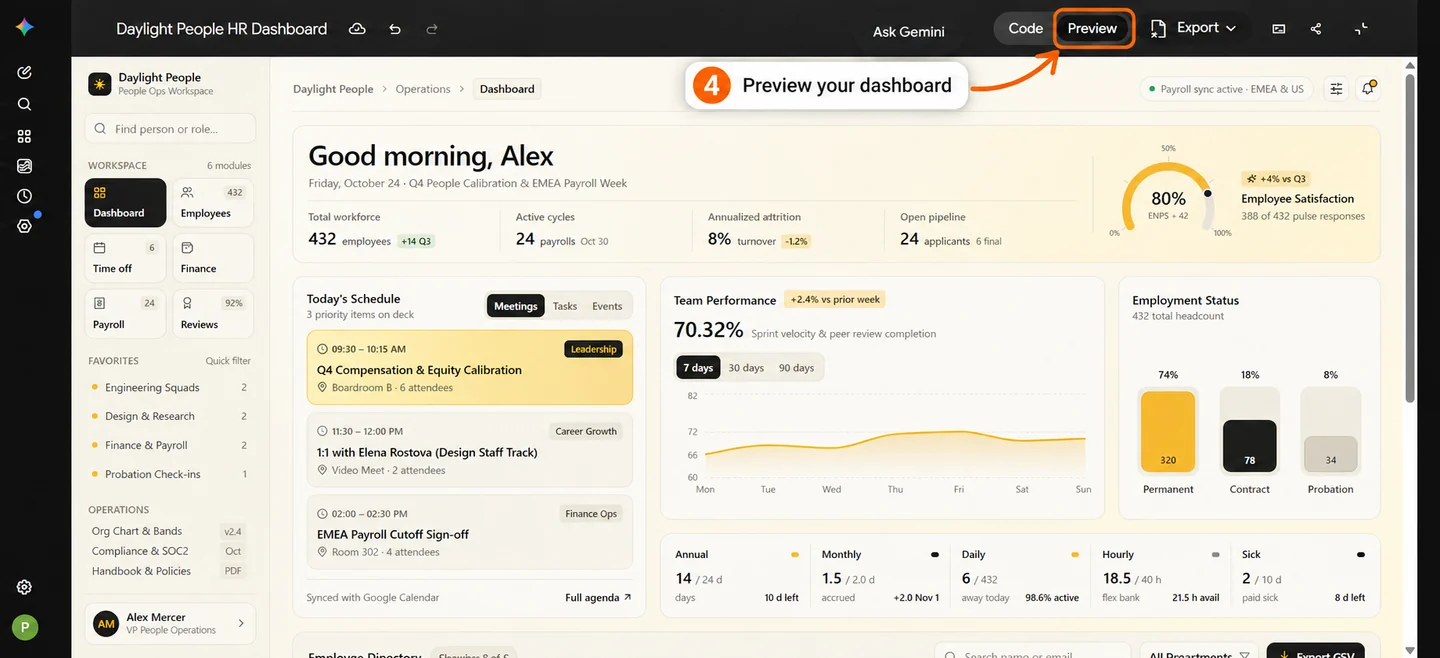Select the 90 days range

796,368
